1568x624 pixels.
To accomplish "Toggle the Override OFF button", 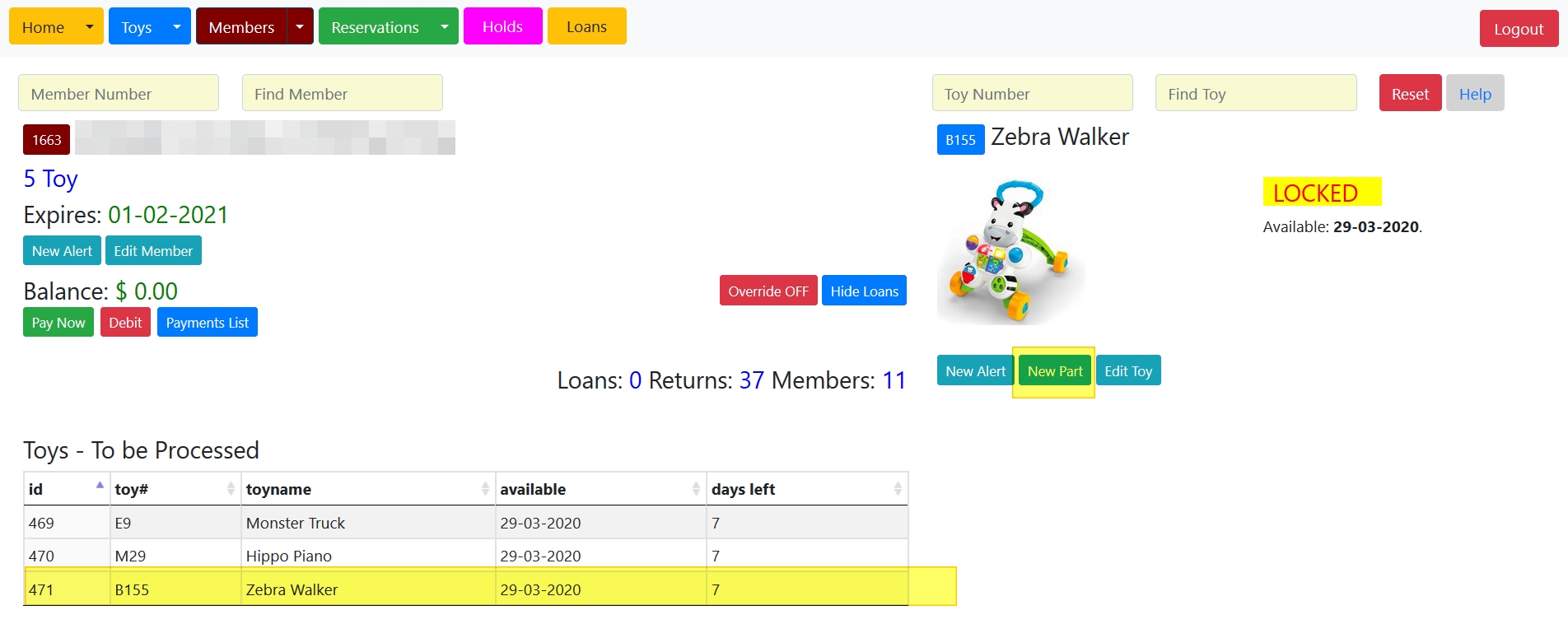I will 768,291.
